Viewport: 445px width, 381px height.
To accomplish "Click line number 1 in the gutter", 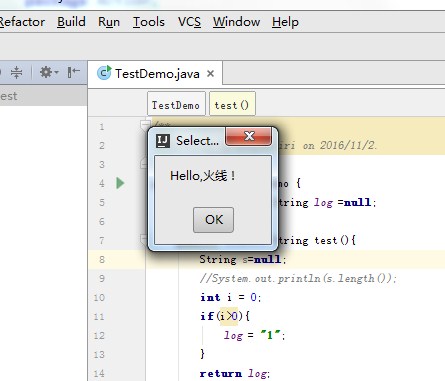I will click(102, 127).
